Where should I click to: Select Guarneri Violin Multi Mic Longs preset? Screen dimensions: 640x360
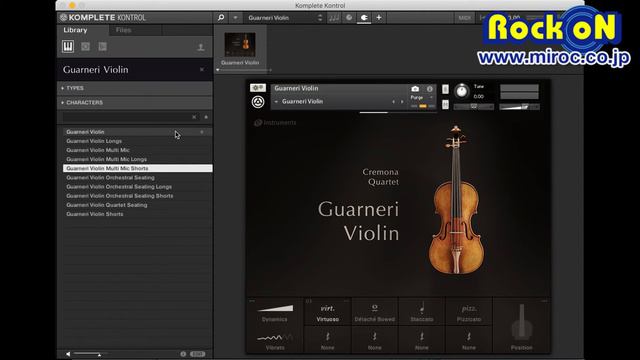tap(138, 159)
